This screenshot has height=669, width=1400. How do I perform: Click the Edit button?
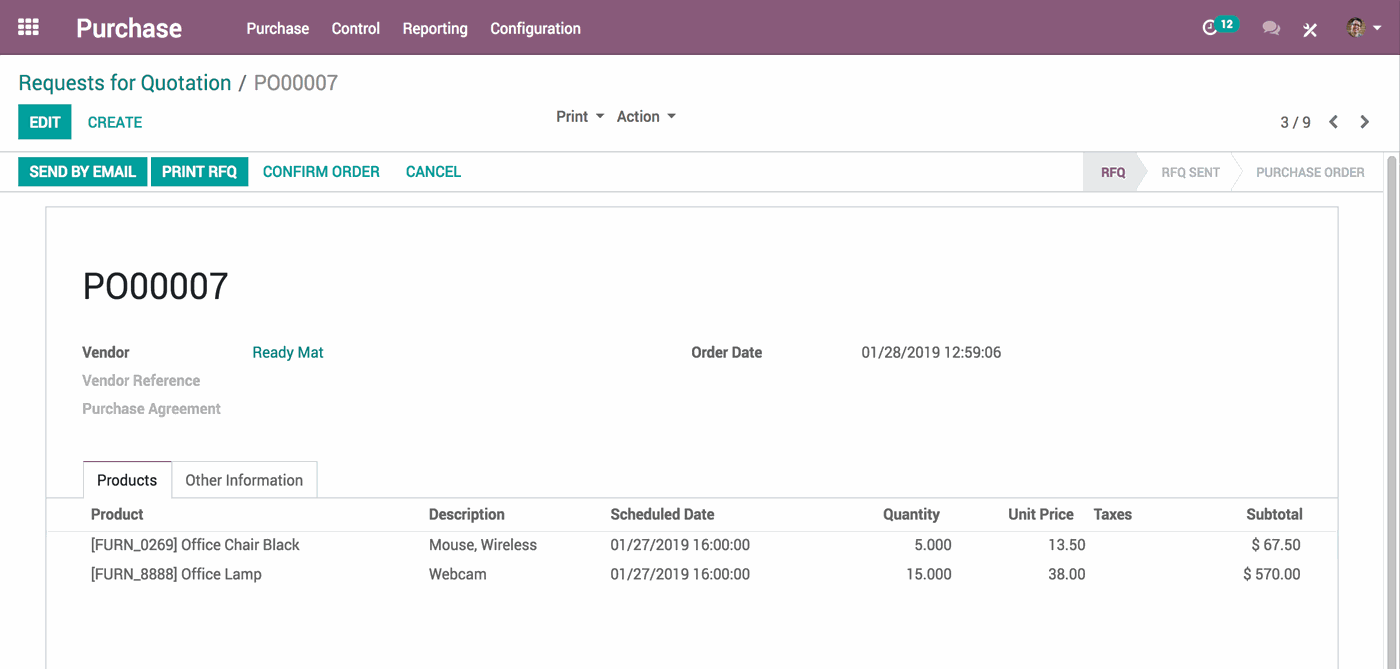(x=45, y=122)
